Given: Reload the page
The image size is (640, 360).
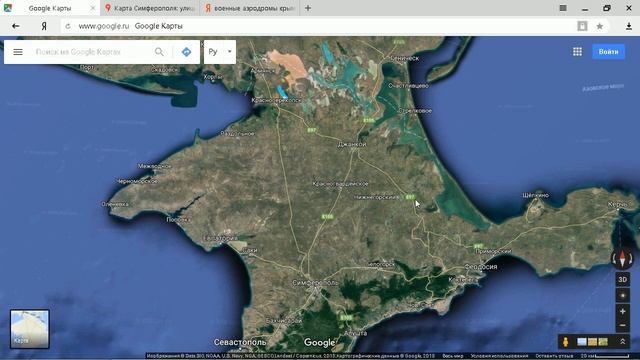Looking at the screenshot, I should tap(68, 26).
